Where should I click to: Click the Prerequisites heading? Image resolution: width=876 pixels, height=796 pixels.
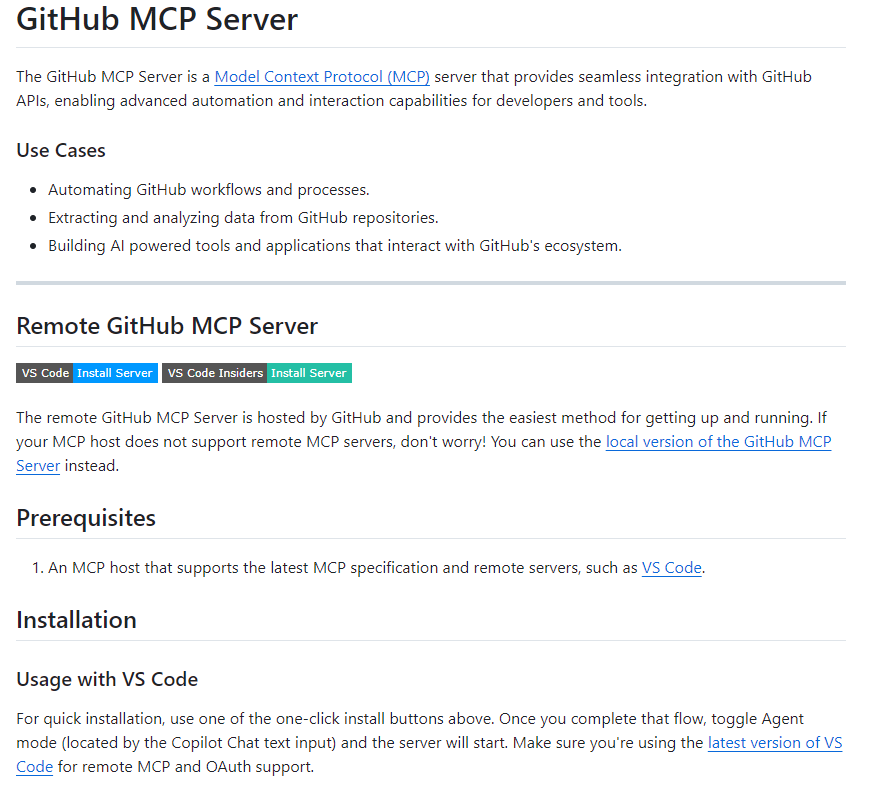tap(86, 518)
